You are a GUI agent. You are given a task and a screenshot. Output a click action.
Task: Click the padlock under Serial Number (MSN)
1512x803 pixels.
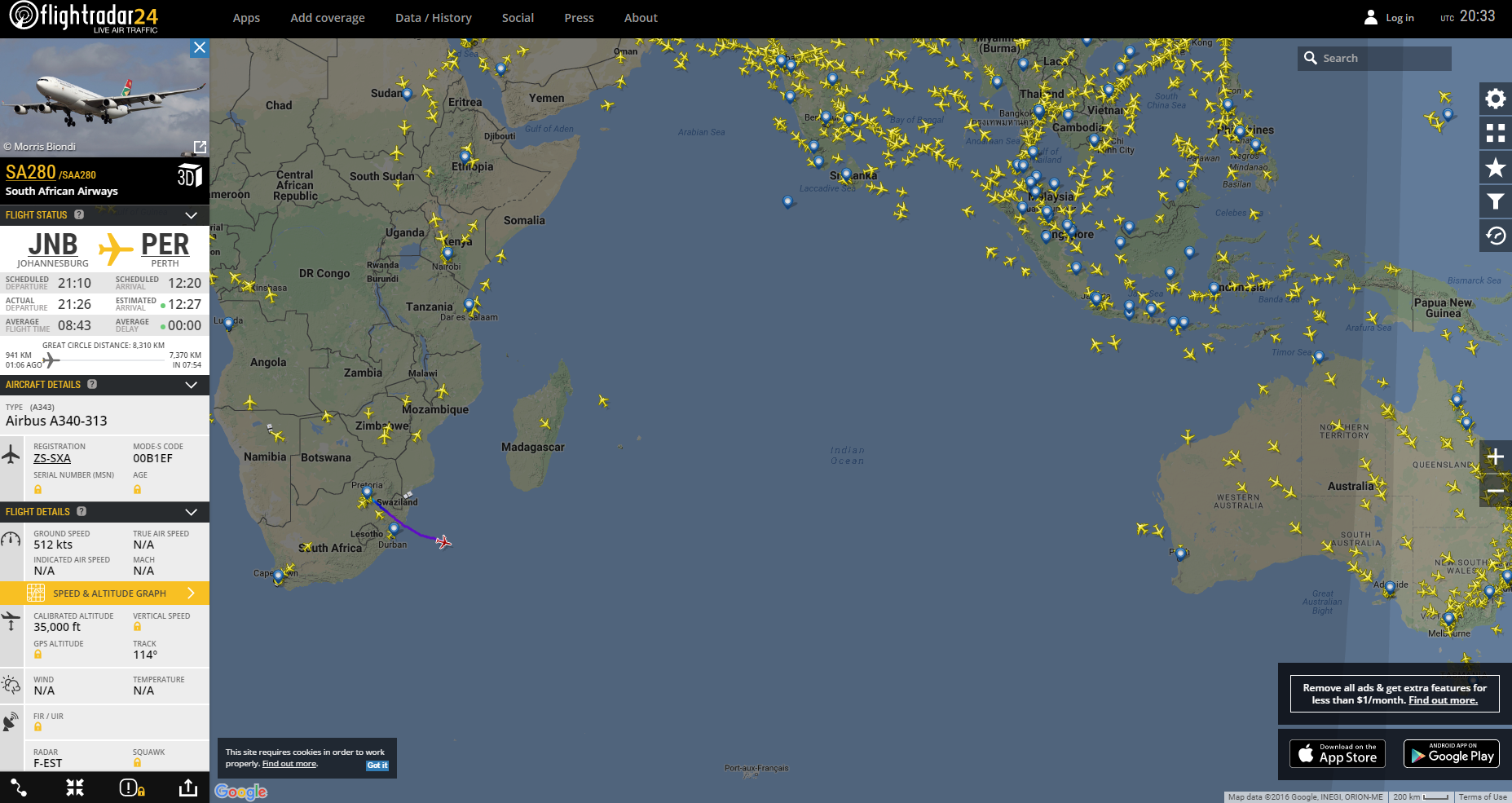tap(37, 489)
